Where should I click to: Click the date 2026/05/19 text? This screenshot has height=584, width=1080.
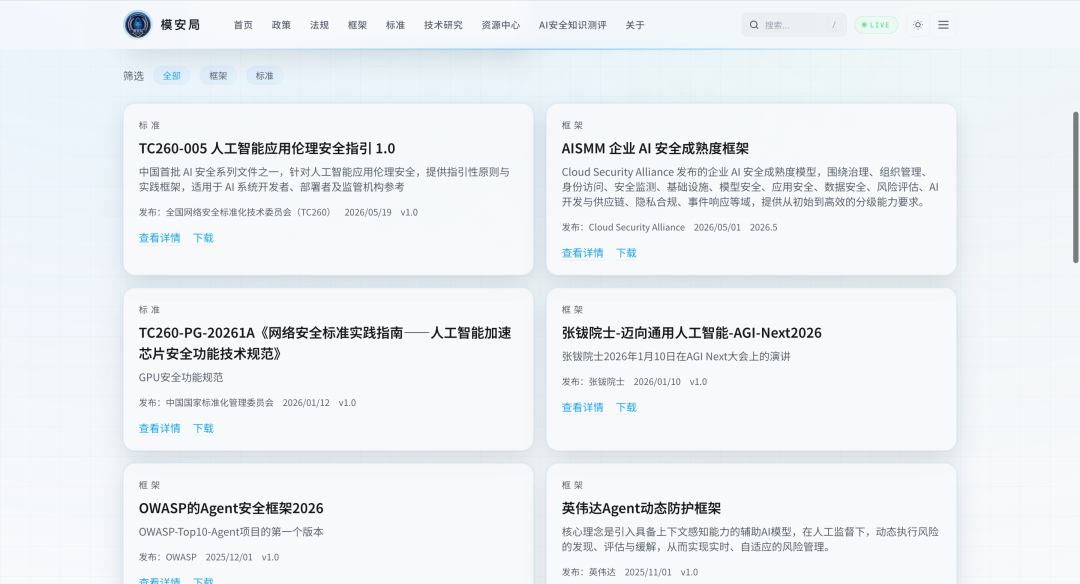(x=368, y=212)
